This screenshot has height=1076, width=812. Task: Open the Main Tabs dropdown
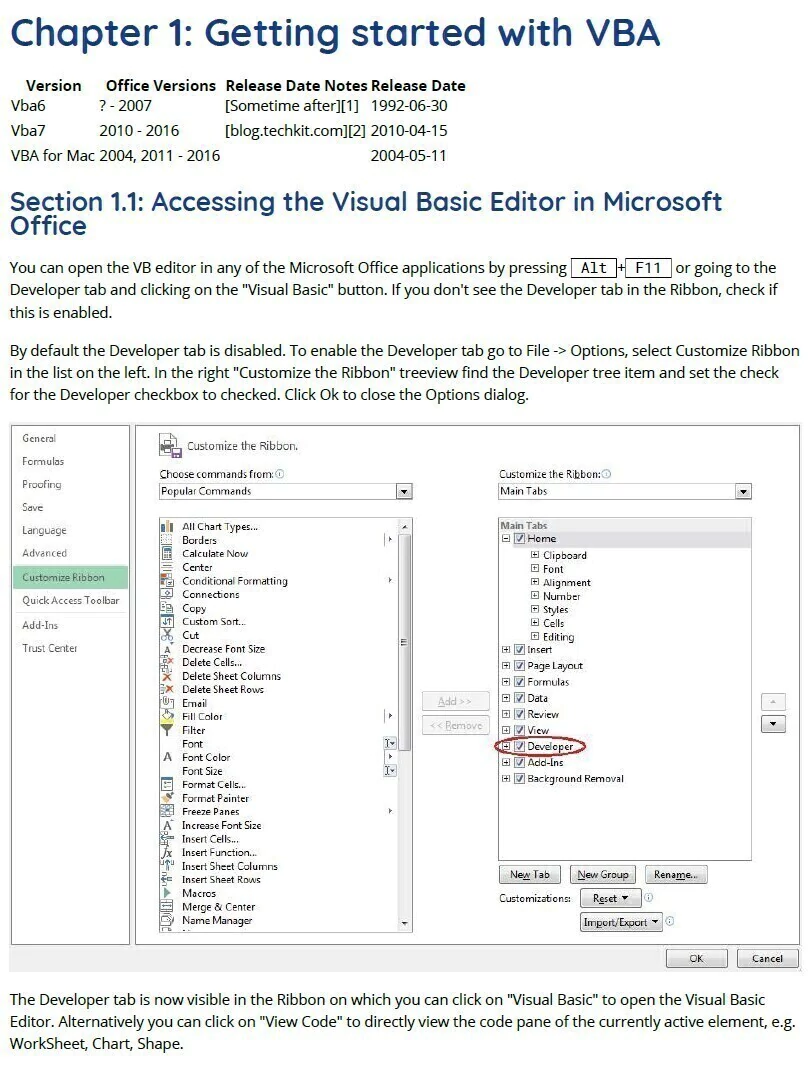(742, 491)
